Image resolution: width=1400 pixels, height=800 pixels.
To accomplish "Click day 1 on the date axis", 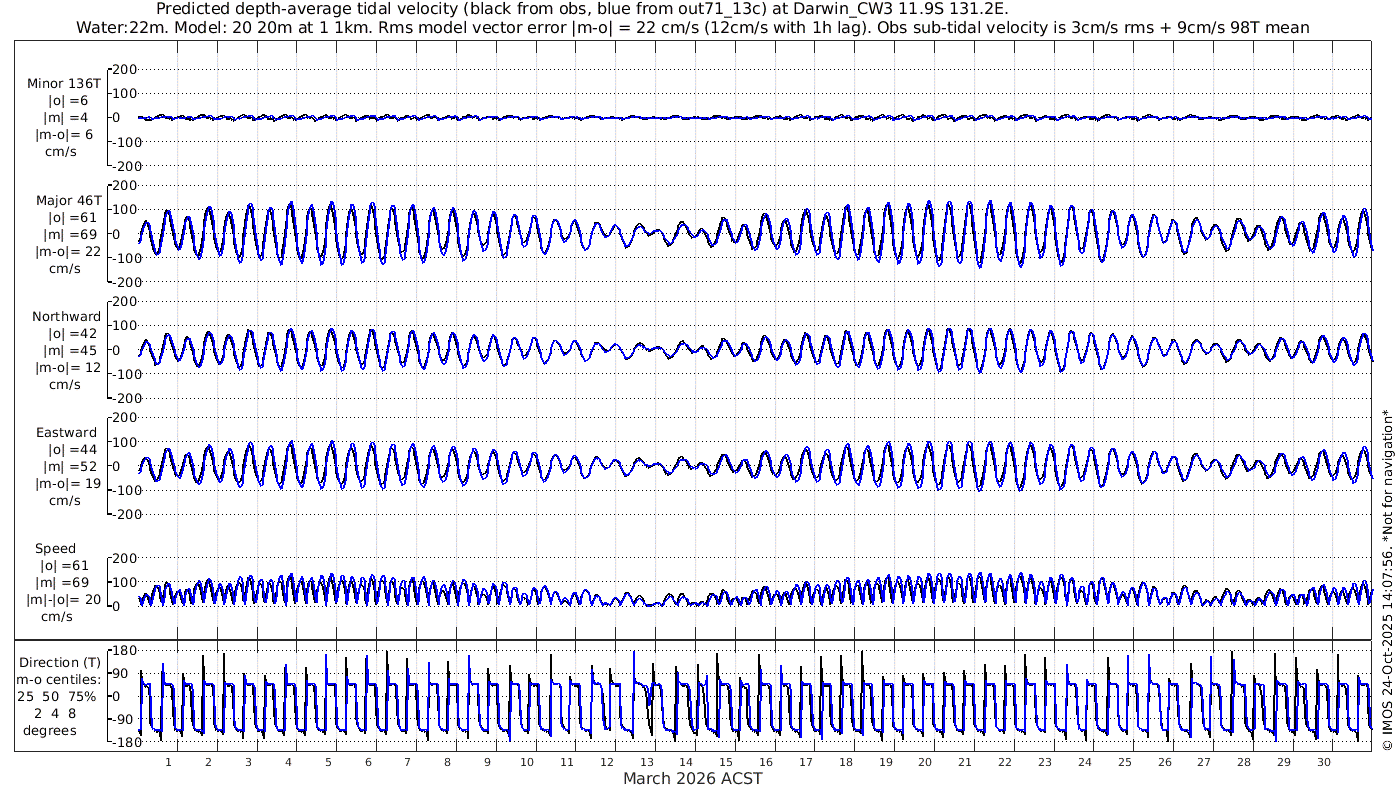I will pos(169,762).
